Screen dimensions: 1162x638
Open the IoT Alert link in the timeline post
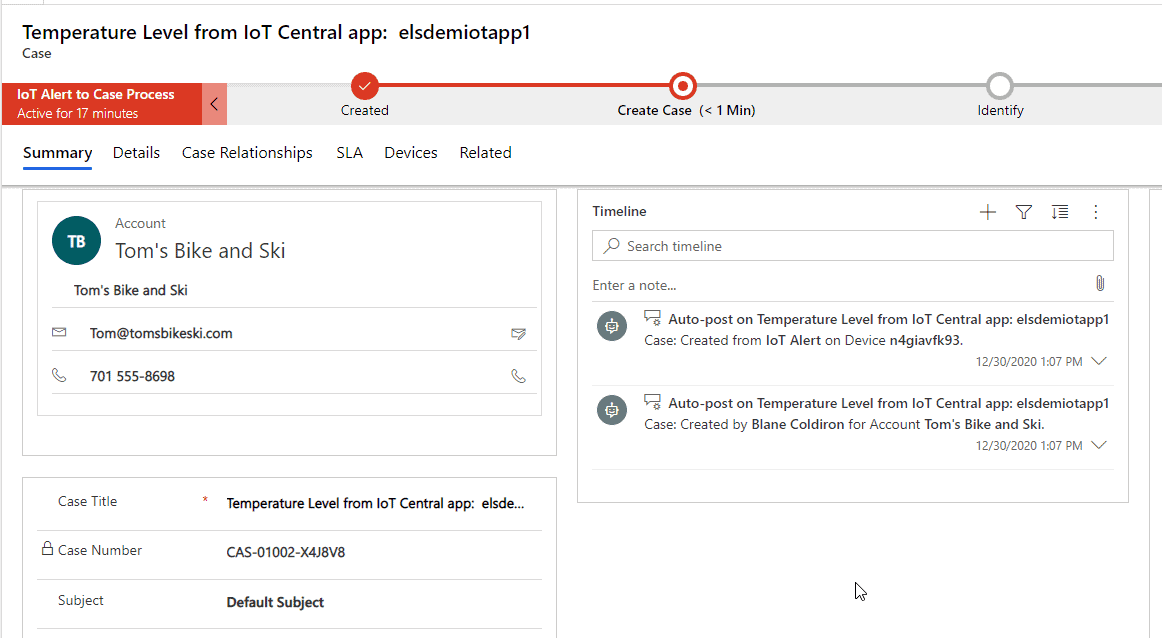tap(793, 341)
